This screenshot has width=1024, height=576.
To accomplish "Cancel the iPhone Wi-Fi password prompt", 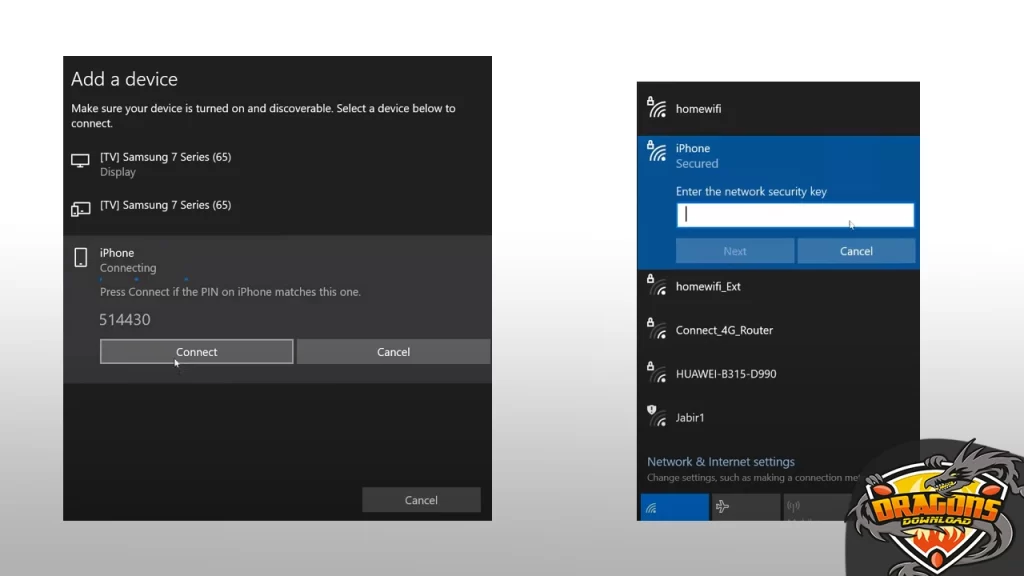I will click(856, 251).
